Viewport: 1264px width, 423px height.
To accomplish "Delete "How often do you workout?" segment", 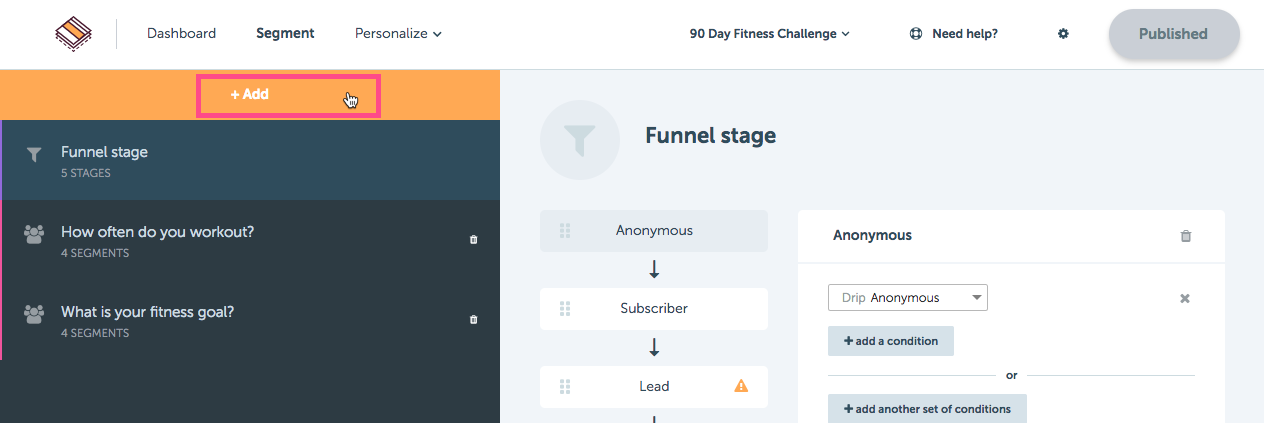I will (x=473, y=240).
